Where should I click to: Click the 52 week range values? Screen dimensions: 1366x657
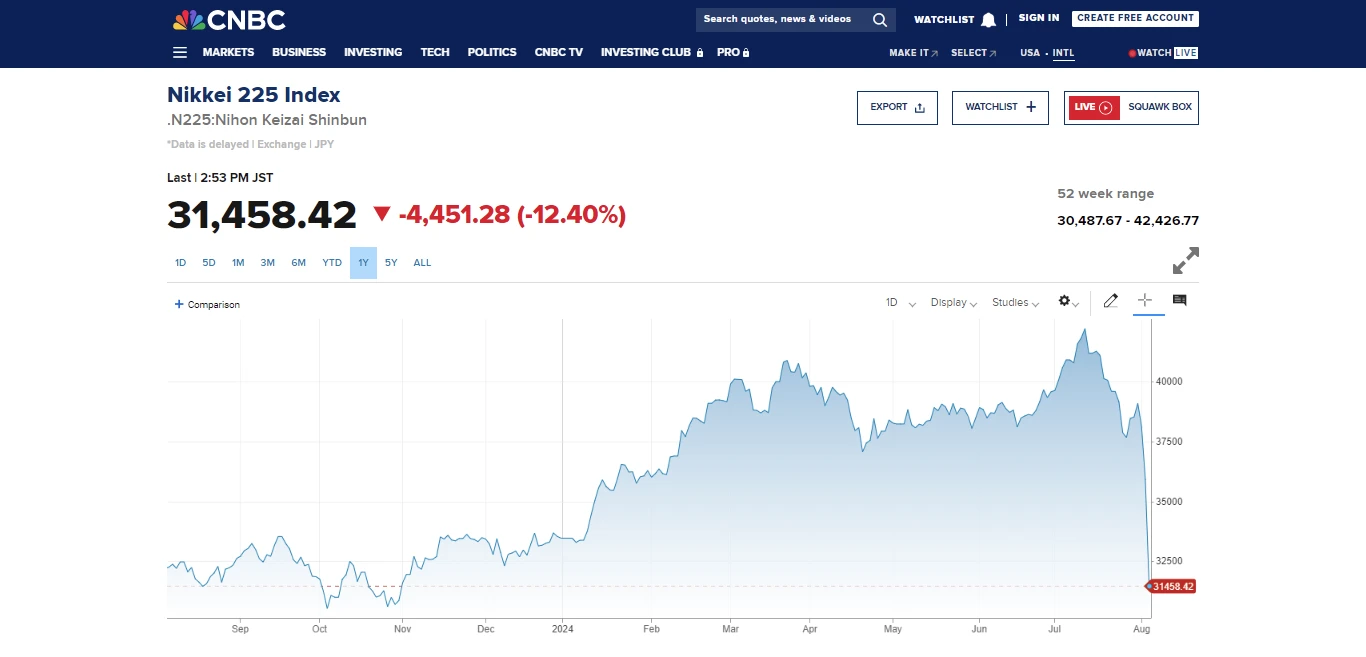click(1128, 221)
